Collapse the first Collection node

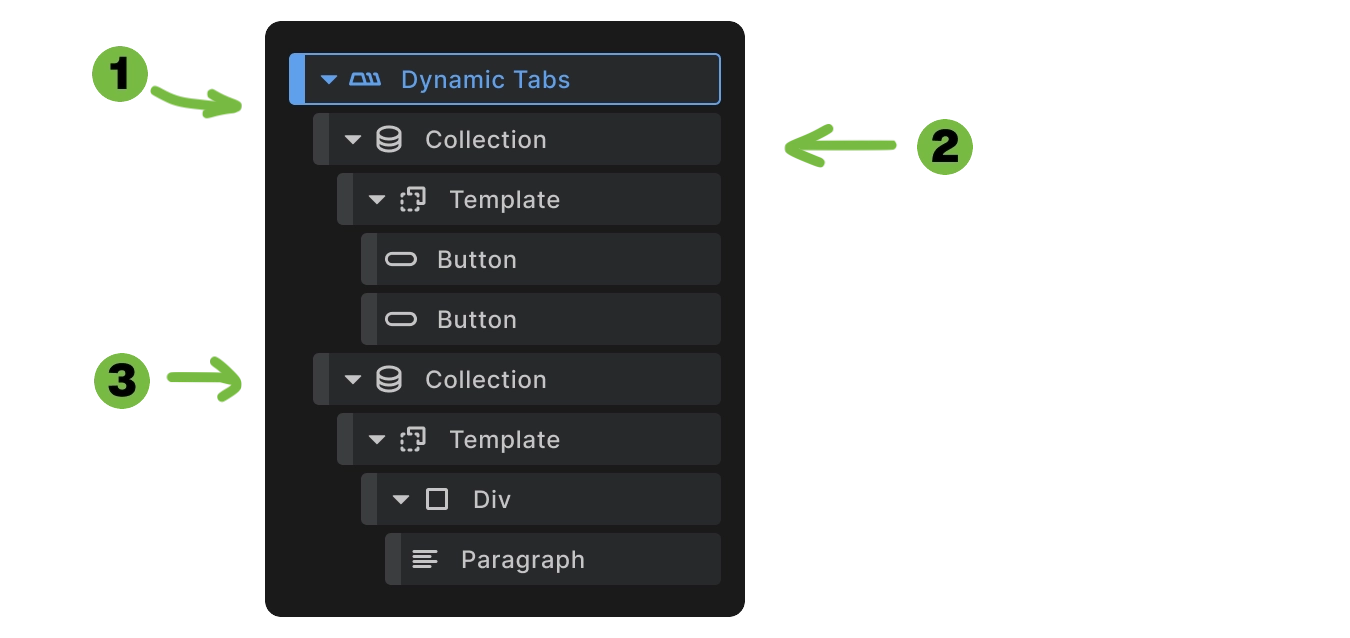click(x=353, y=139)
